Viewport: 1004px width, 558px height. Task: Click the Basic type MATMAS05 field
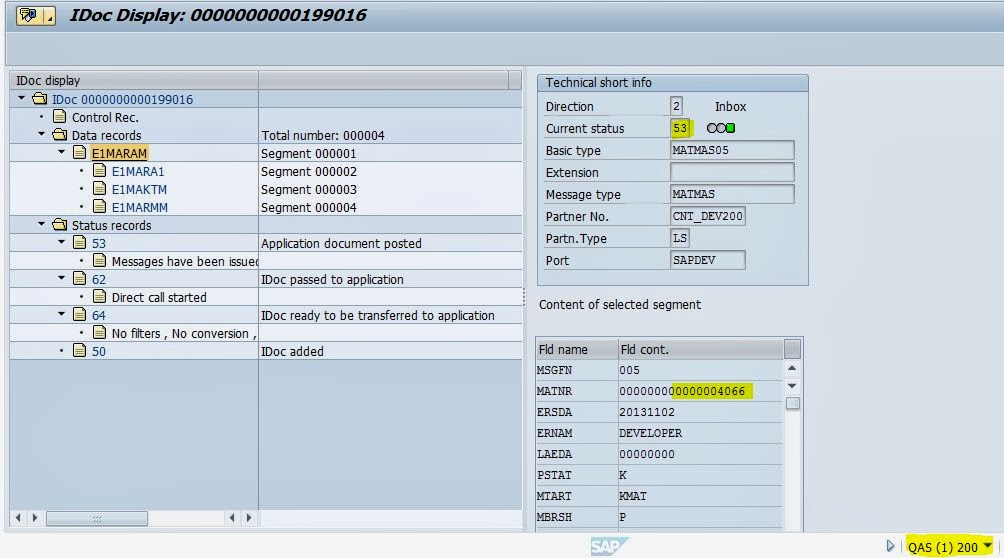pyautogui.click(x=732, y=151)
